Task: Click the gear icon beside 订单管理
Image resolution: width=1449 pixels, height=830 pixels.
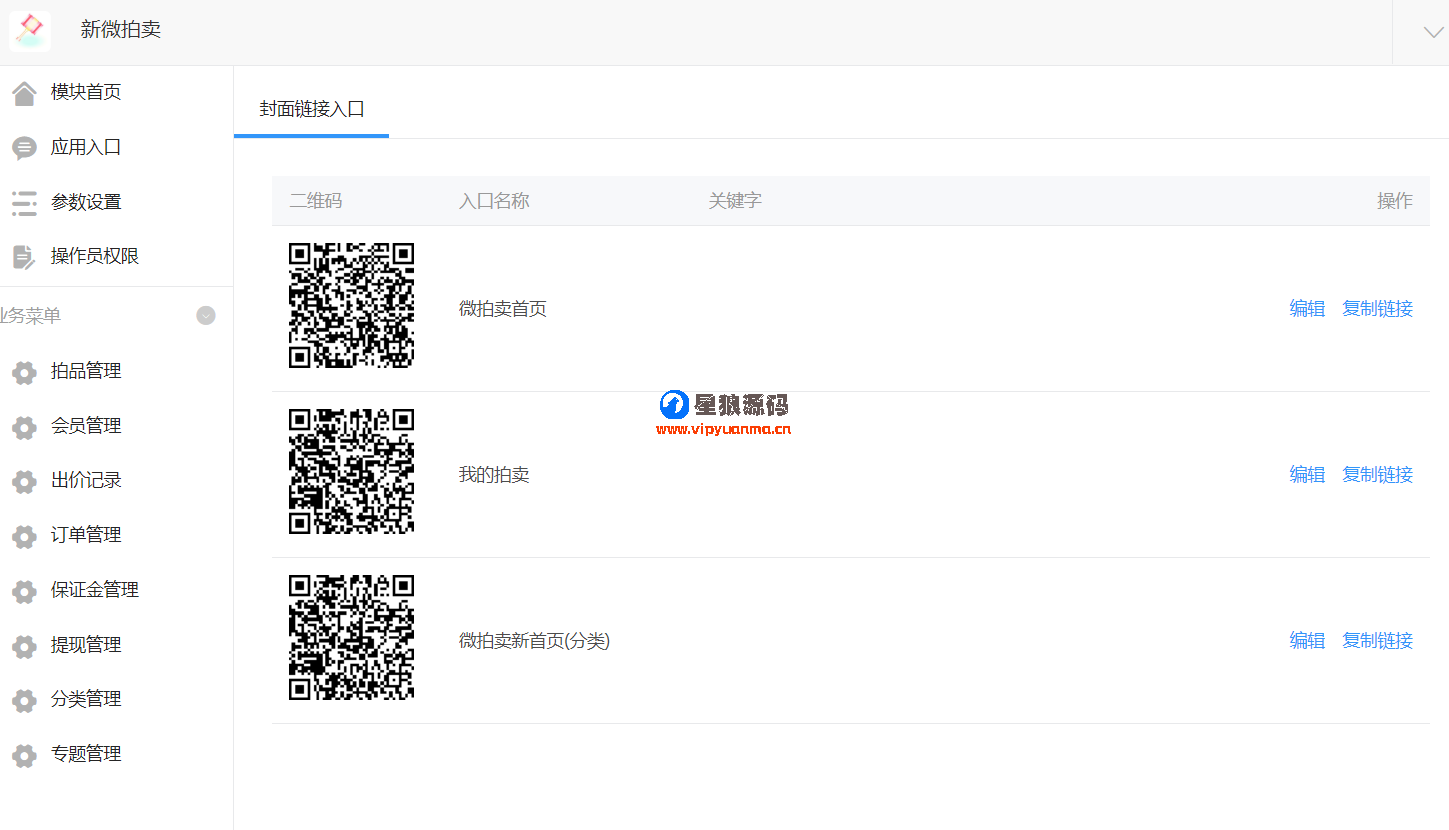Action: click(x=24, y=537)
